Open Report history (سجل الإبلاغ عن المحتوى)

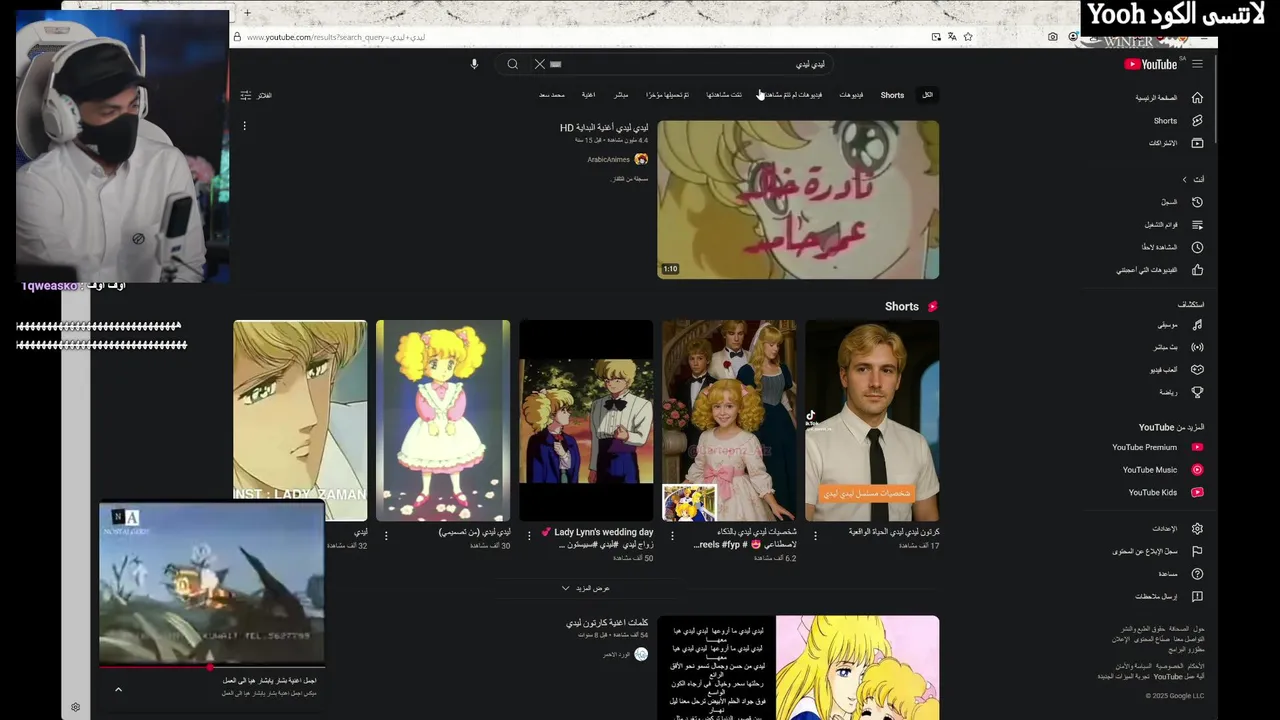click(1157, 551)
